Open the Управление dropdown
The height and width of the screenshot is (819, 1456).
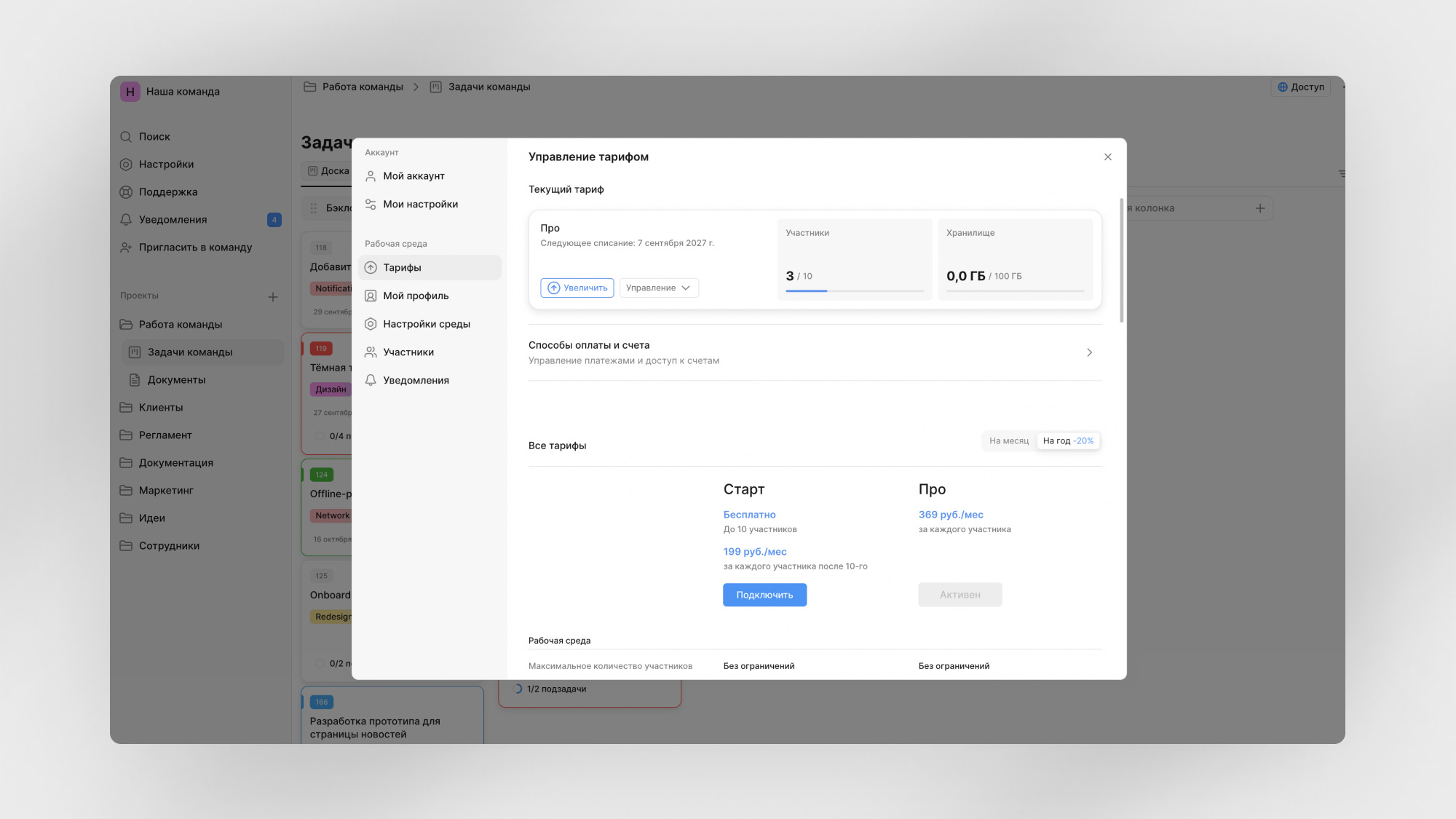coord(659,288)
